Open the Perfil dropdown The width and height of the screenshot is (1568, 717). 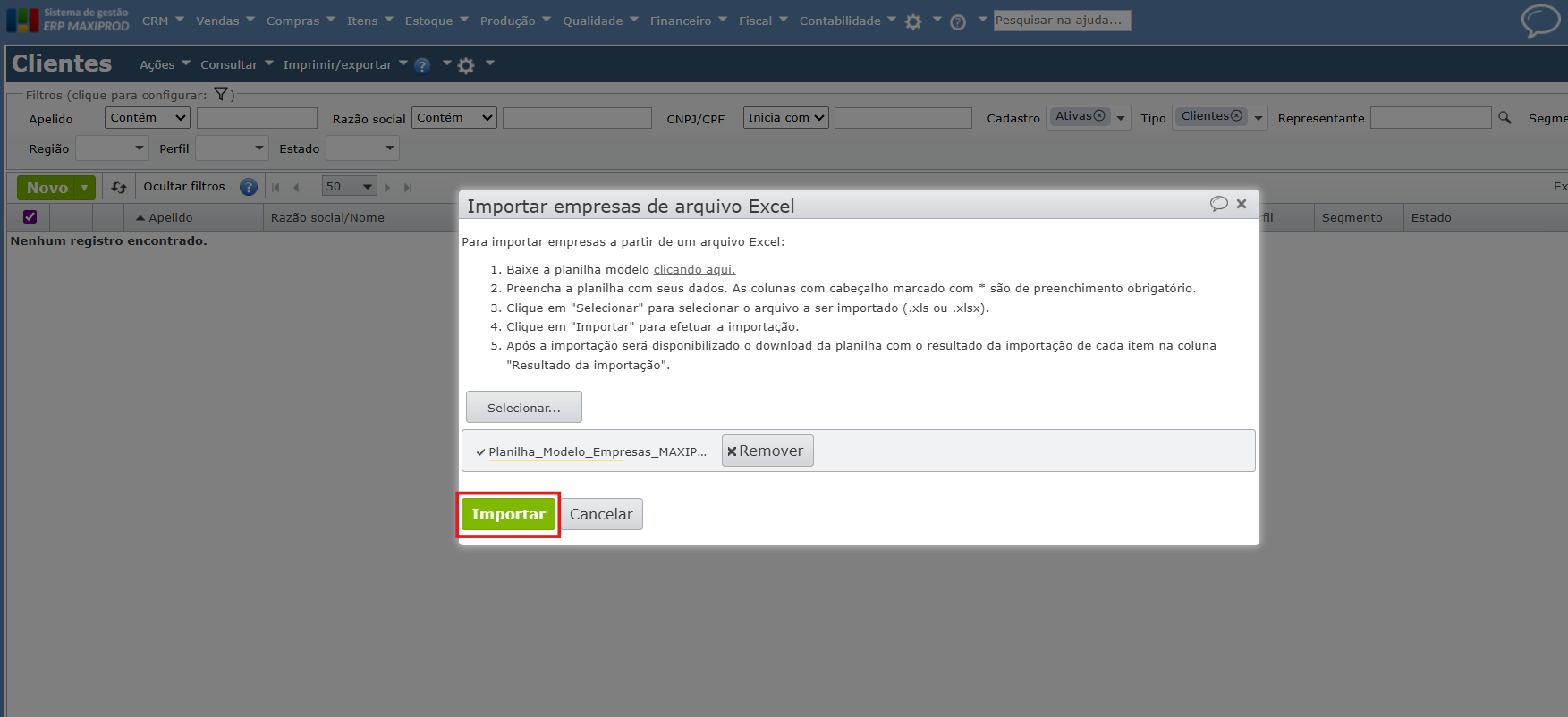(x=232, y=148)
